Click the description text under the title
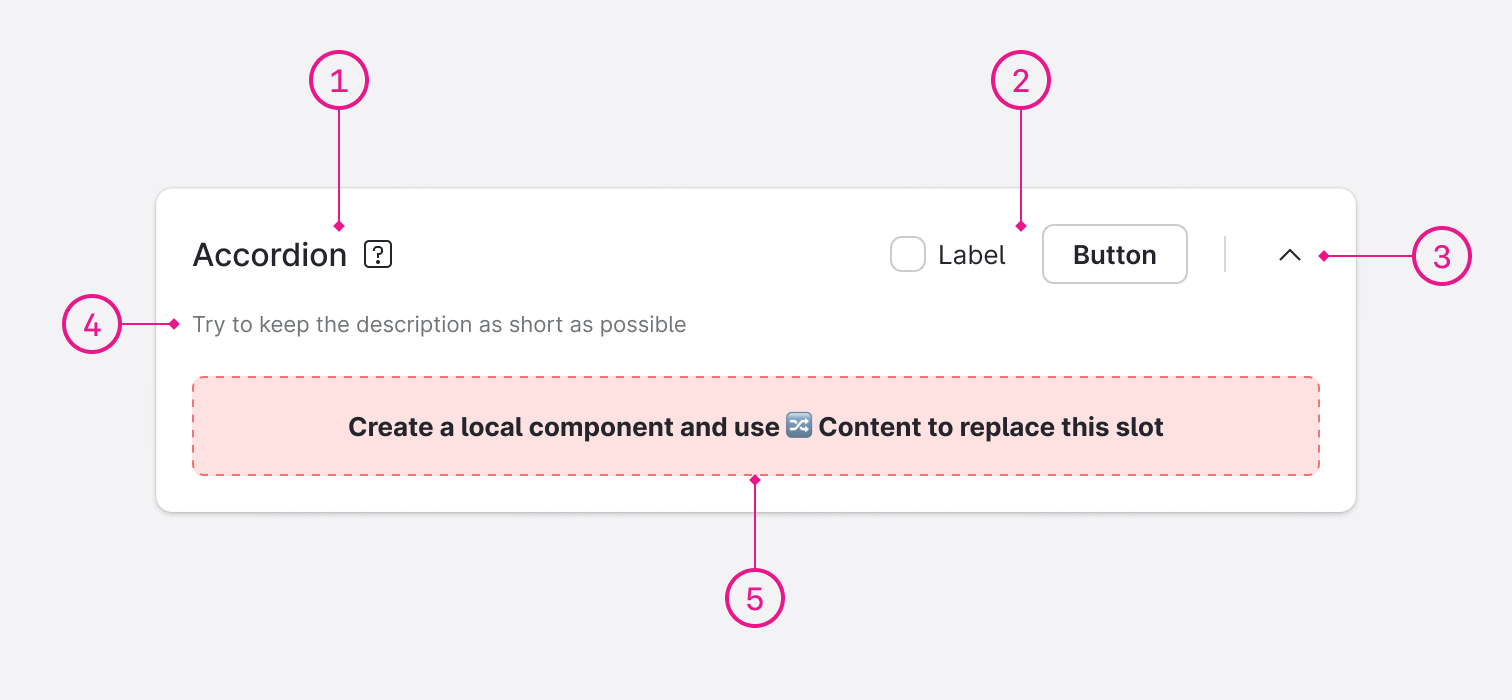 click(x=439, y=325)
